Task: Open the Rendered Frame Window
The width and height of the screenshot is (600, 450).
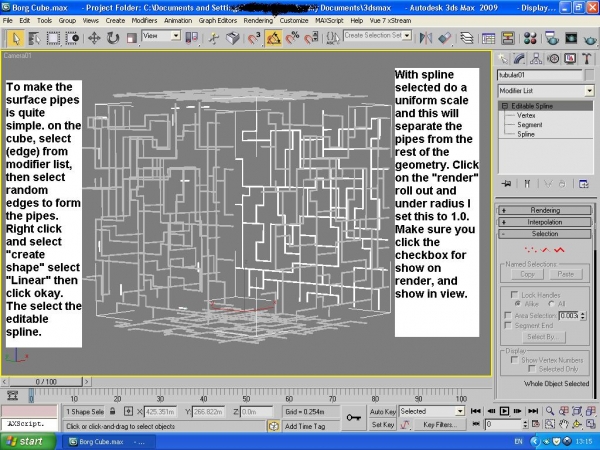Action: (x=571, y=38)
